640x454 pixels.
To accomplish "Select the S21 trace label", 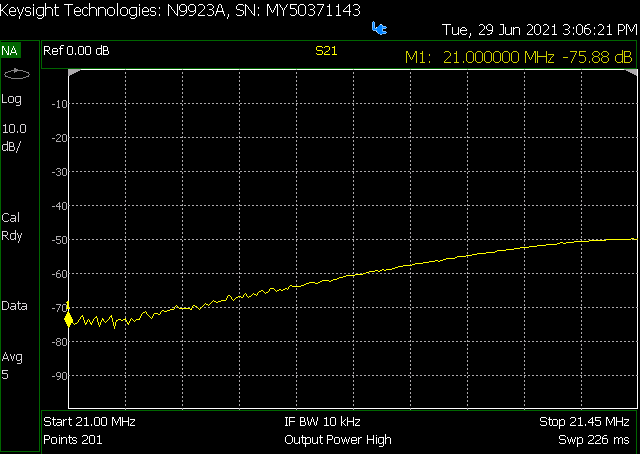I will click(326, 51).
